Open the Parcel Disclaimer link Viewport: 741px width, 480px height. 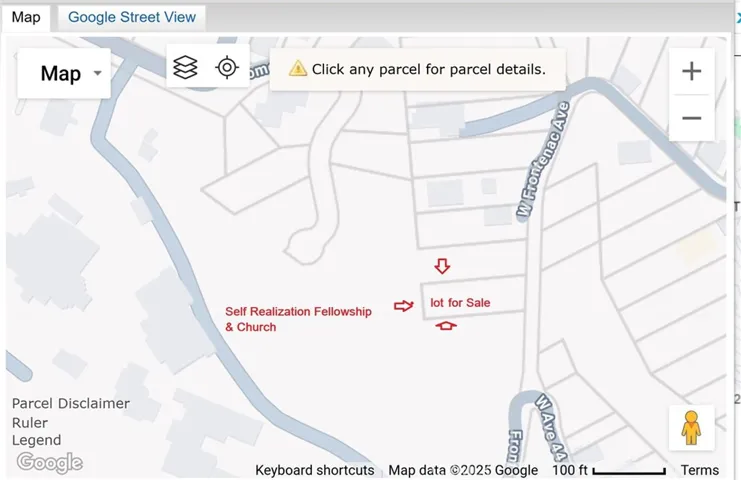(x=71, y=404)
